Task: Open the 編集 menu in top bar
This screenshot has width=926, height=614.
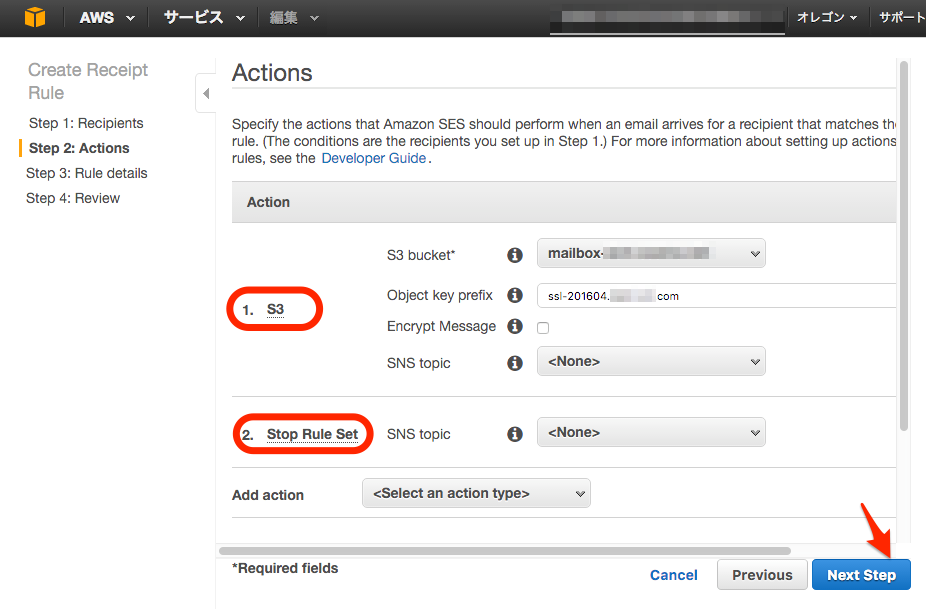Action: [x=294, y=18]
